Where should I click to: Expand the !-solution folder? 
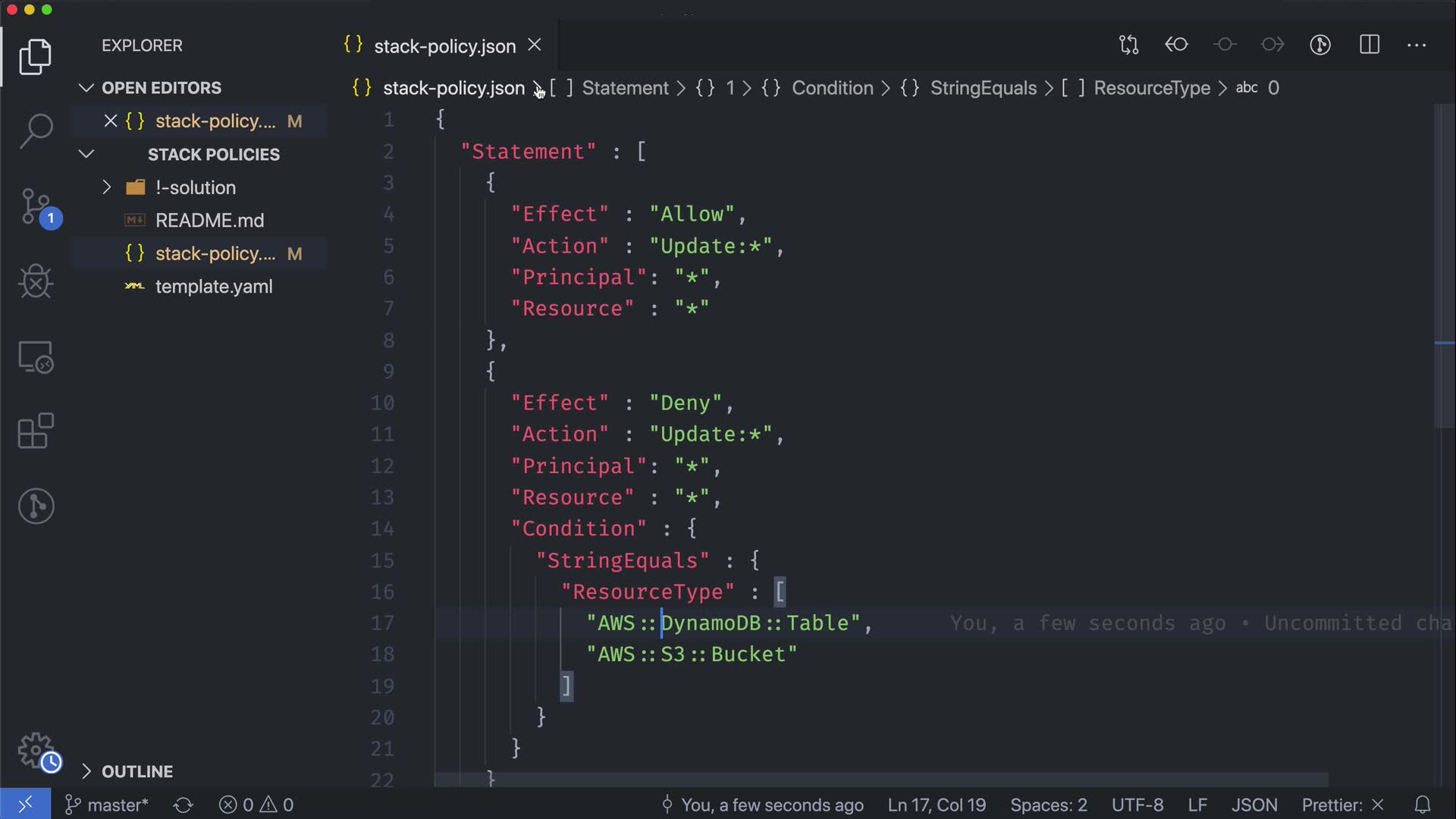107,187
